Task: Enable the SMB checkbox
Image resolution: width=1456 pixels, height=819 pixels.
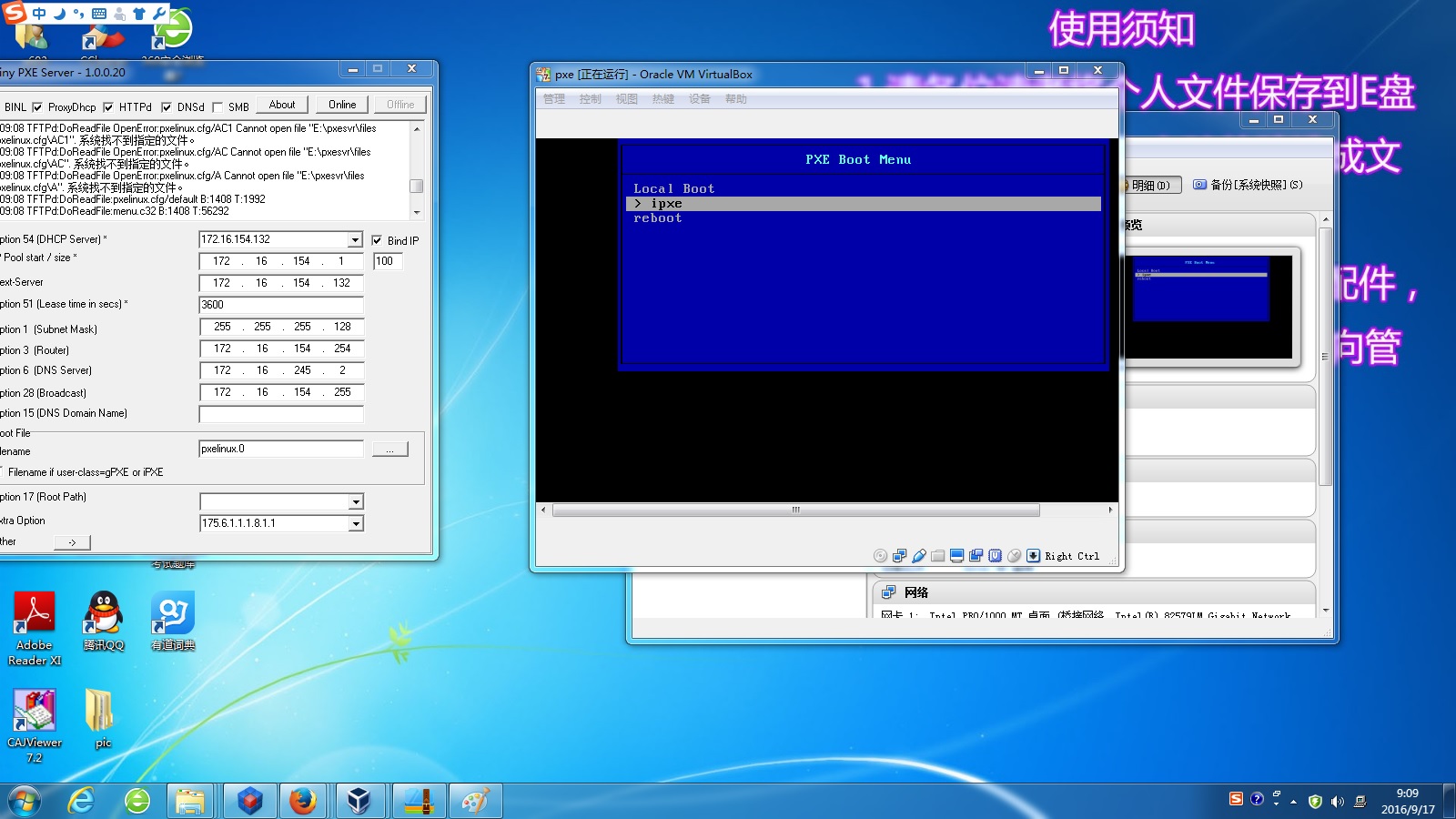Action: tap(217, 107)
